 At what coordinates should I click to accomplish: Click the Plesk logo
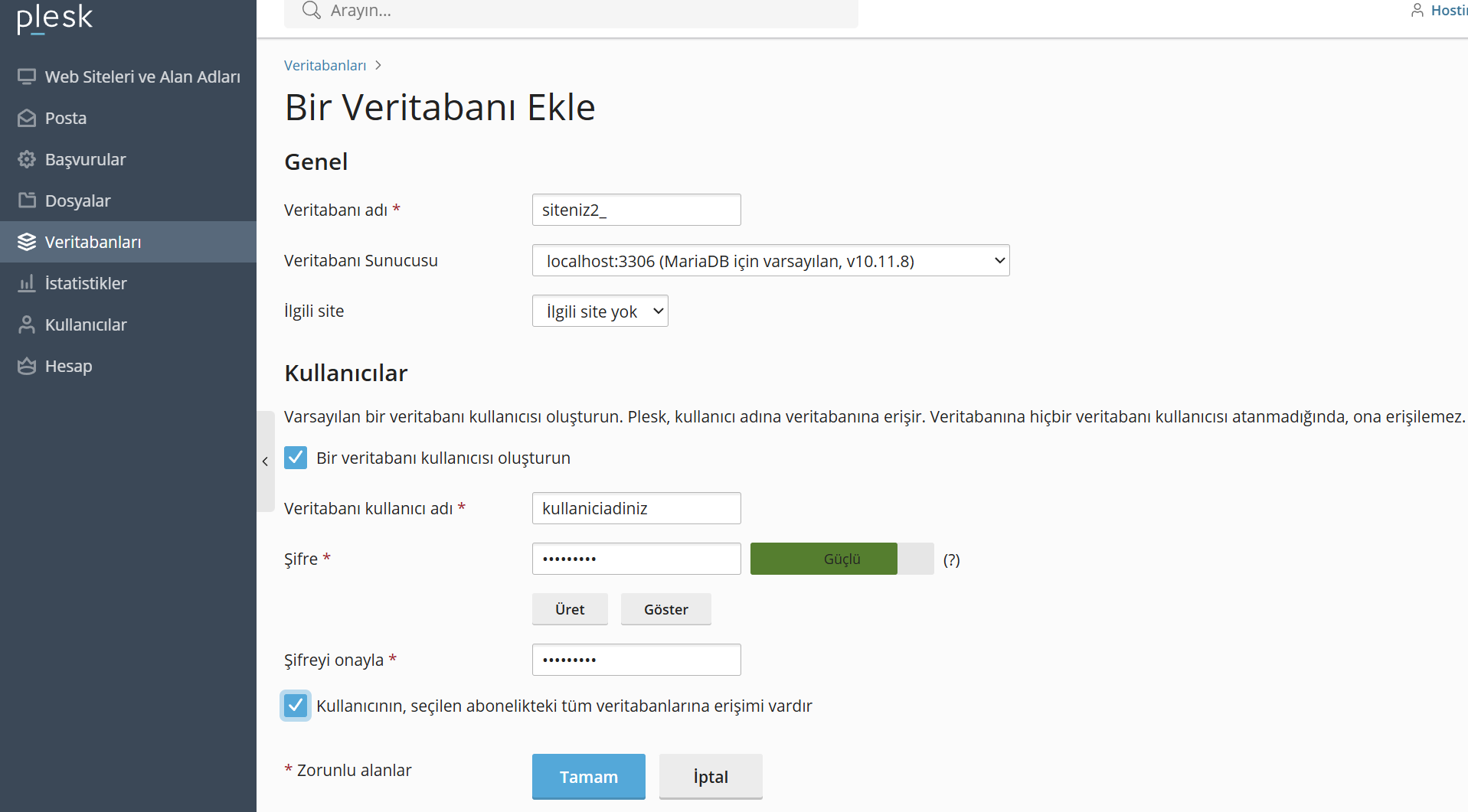point(54,18)
